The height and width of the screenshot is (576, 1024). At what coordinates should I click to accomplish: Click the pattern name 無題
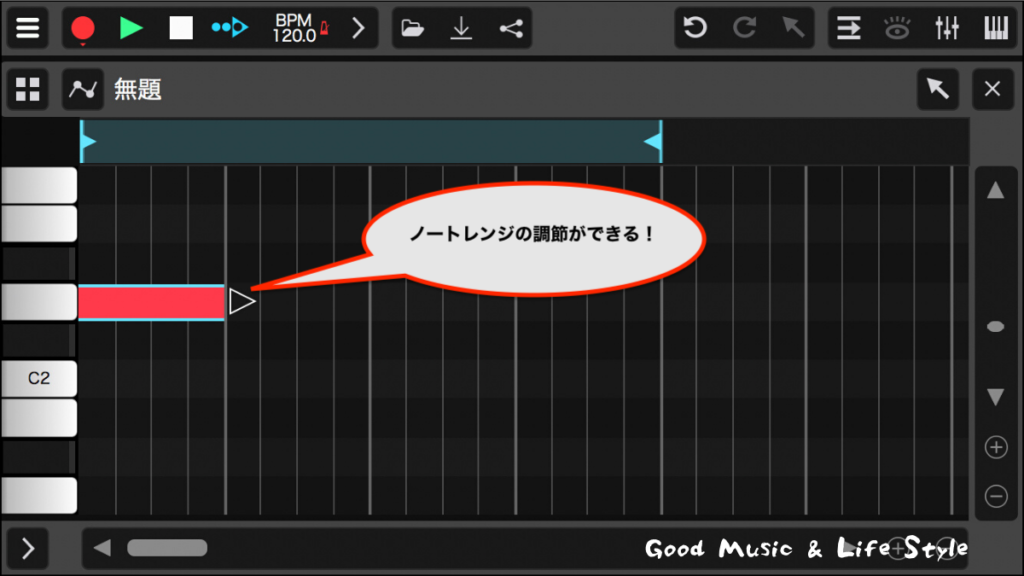coord(138,89)
